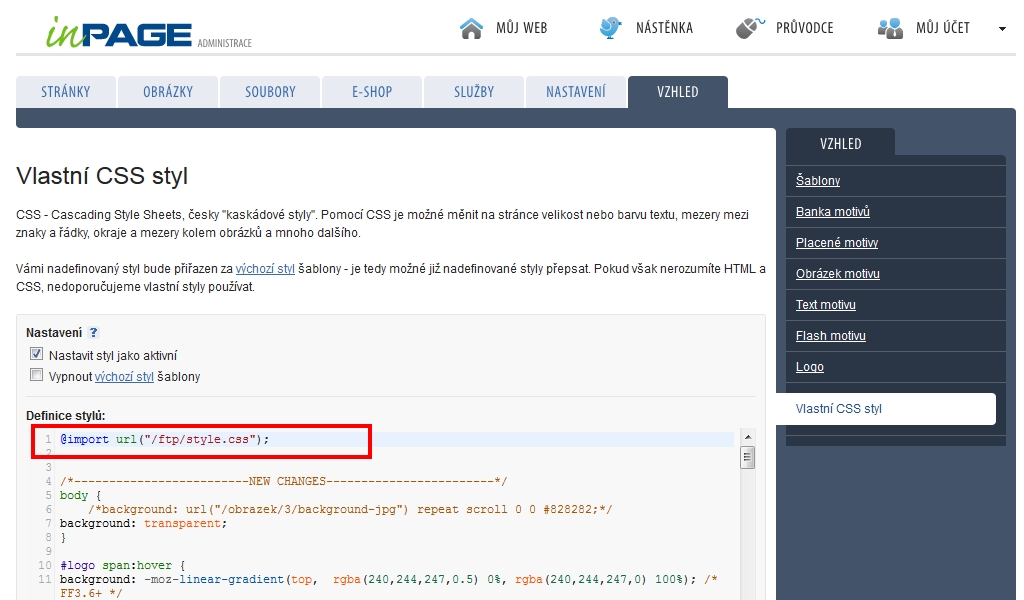Open Placené motivy in the sidebar

coord(837,243)
